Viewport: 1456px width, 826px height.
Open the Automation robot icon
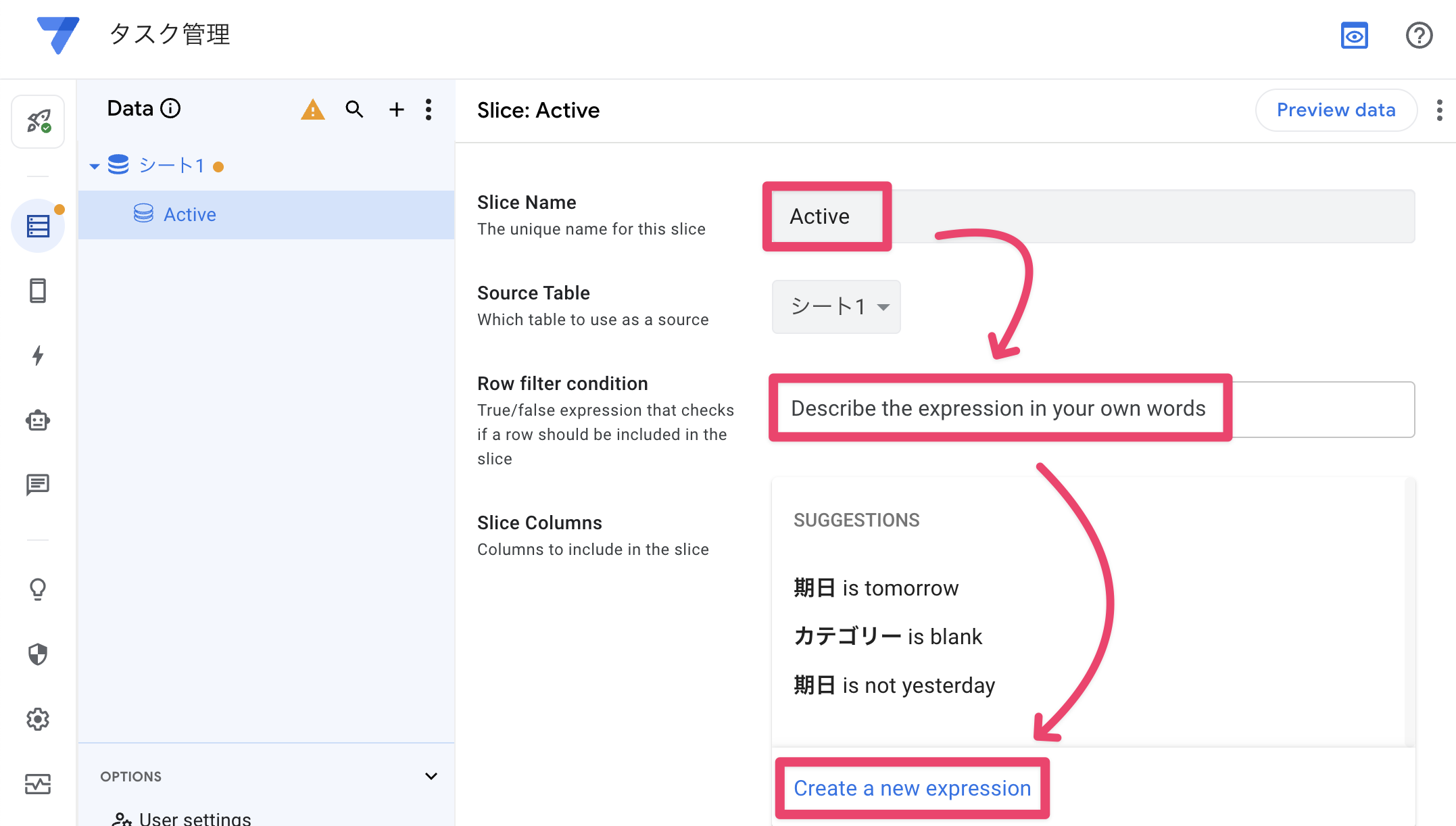[x=38, y=420]
